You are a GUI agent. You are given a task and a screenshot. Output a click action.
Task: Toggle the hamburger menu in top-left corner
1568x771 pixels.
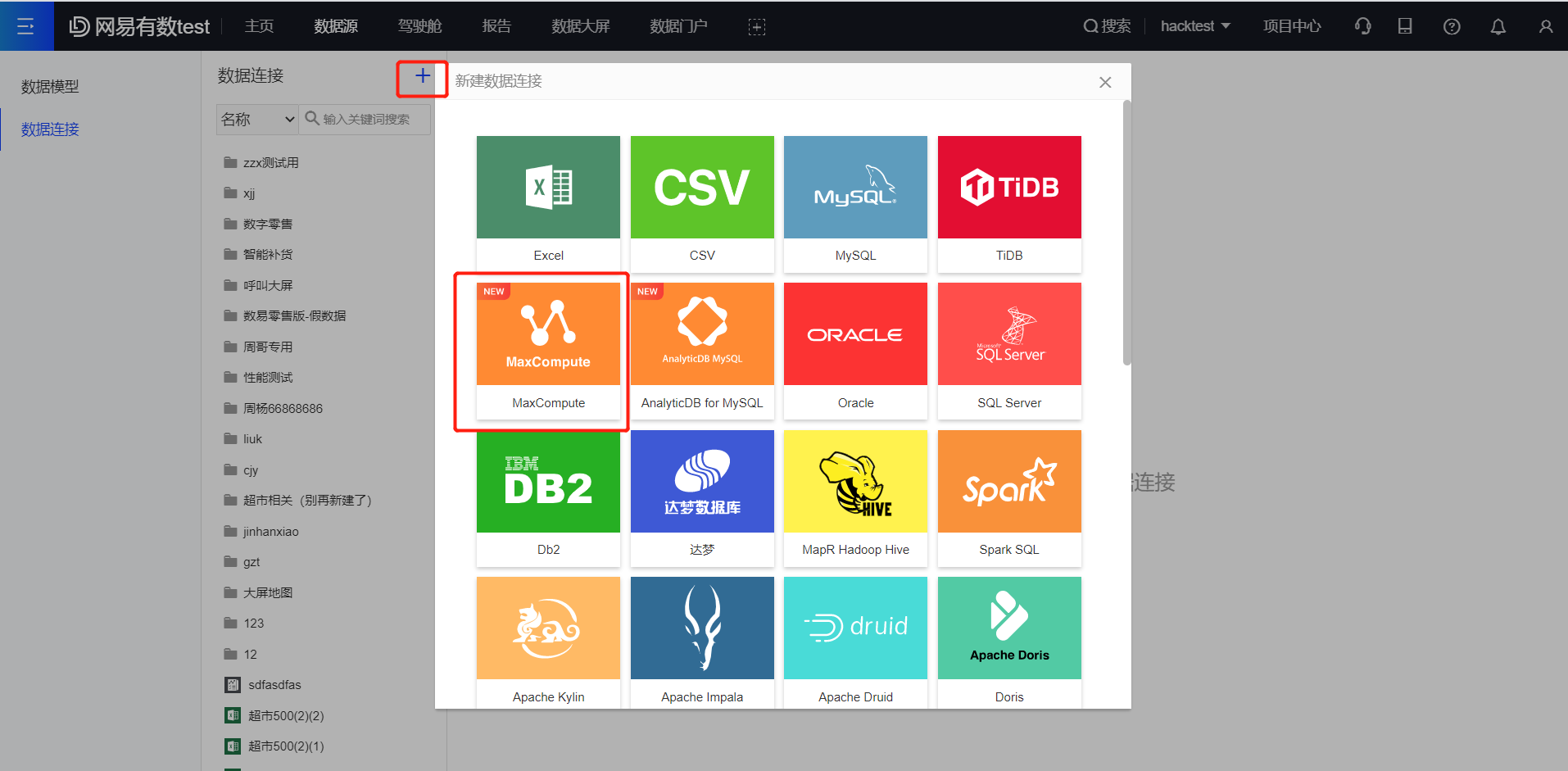(25, 26)
